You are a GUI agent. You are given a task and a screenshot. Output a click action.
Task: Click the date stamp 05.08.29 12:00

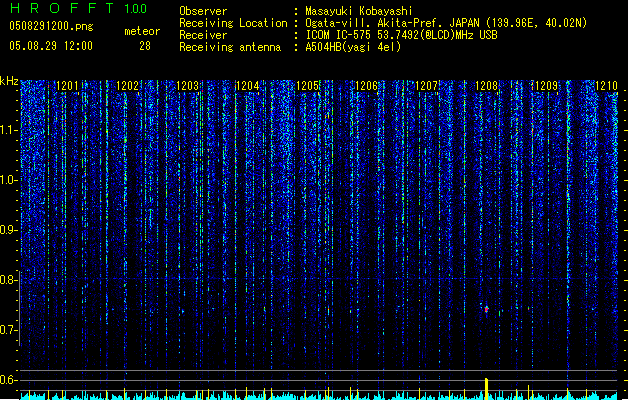[x=51, y=46]
